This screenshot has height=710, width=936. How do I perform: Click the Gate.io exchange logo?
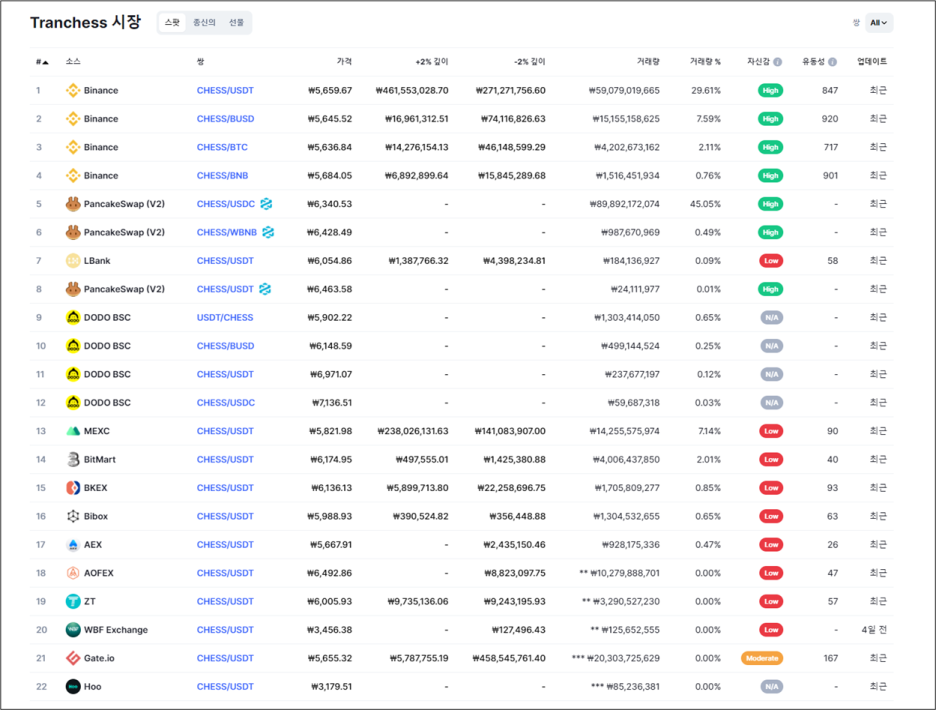pos(73,657)
